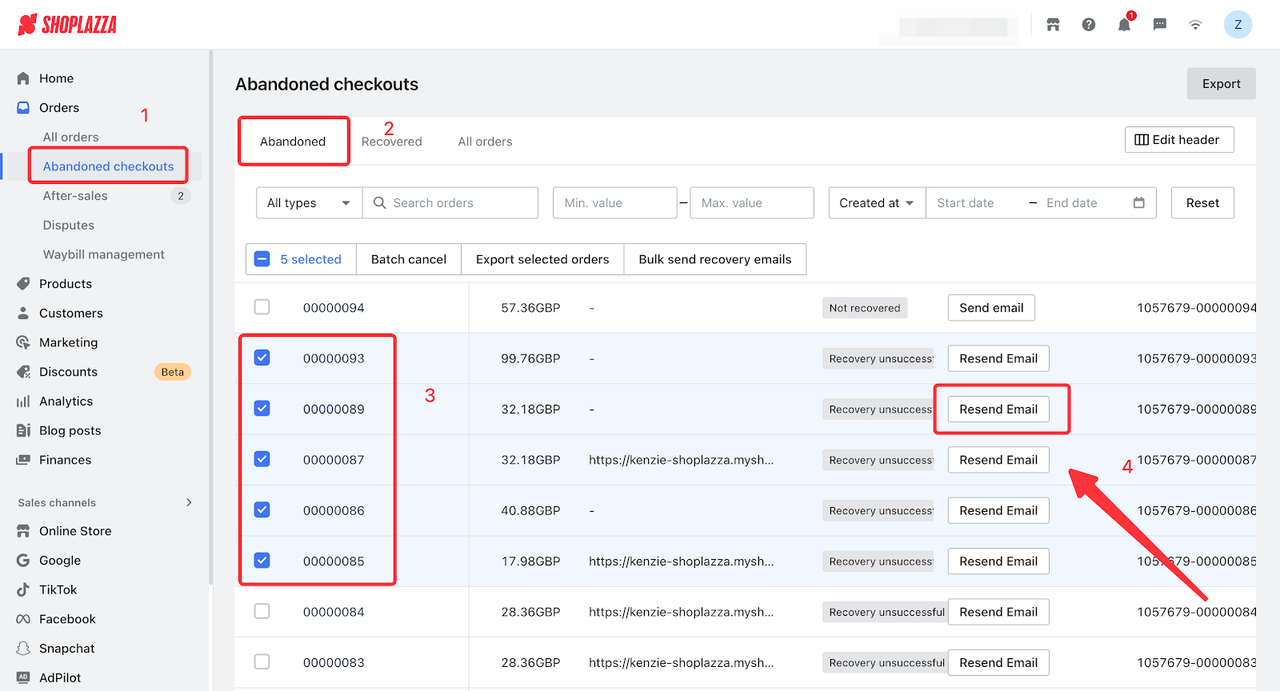Switch to the Recovered tab
This screenshot has width=1280, height=691.
(x=391, y=142)
